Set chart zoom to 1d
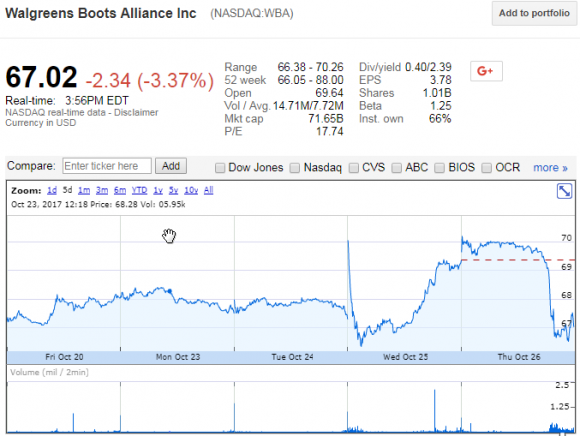Image resolution: width=580 pixels, height=436 pixels. pyautogui.click(x=52, y=190)
